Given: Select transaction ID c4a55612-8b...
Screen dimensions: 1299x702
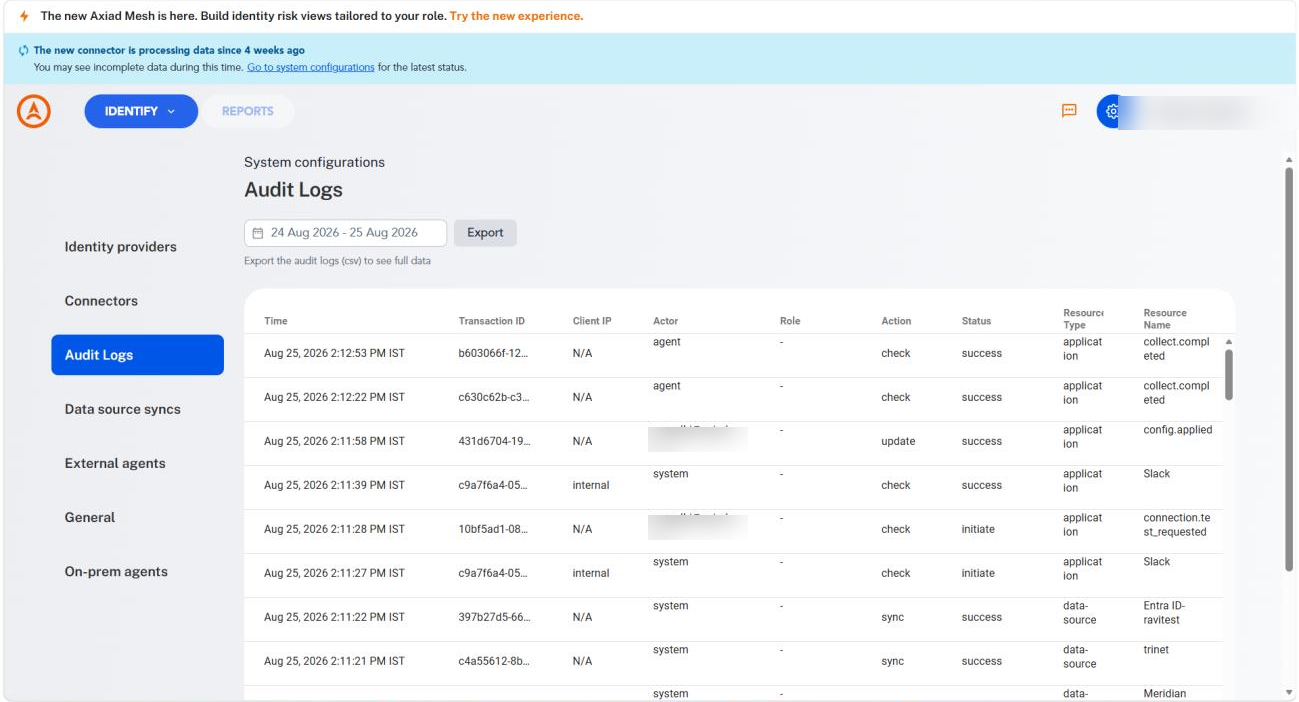Looking at the screenshot, I should [494, 661].
